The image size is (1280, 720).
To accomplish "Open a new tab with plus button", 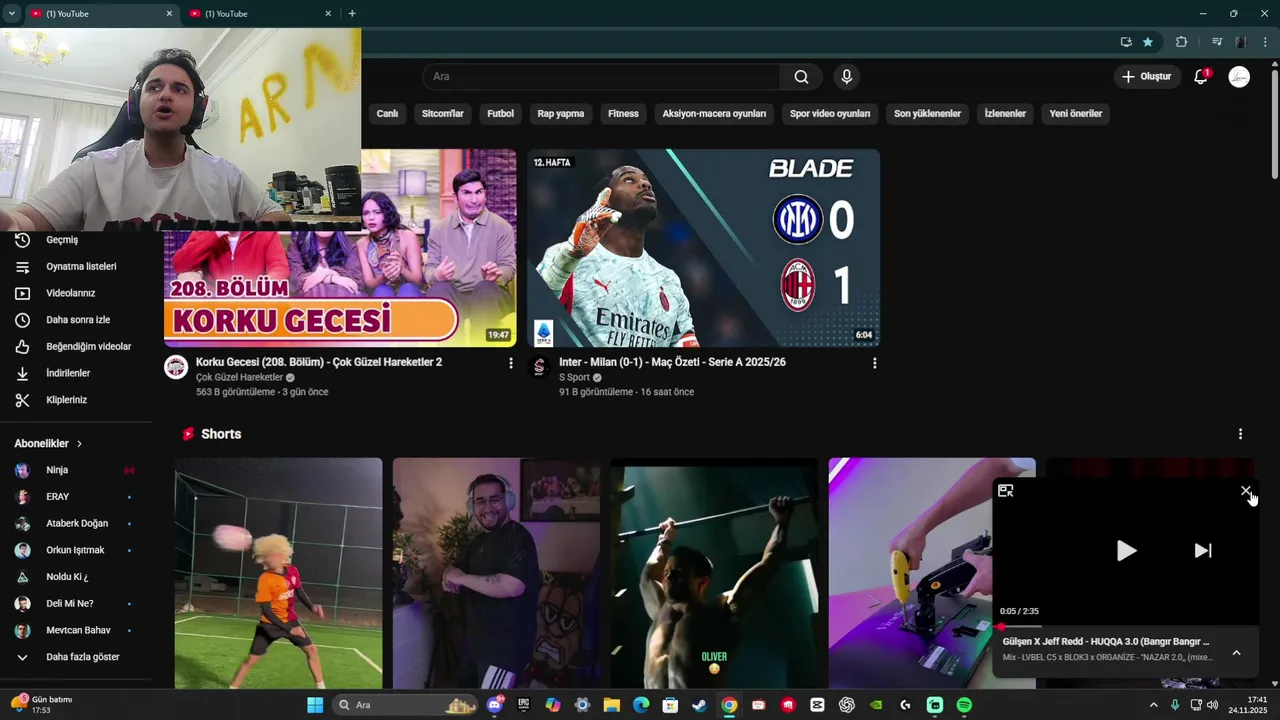I will tap(352, 13).
